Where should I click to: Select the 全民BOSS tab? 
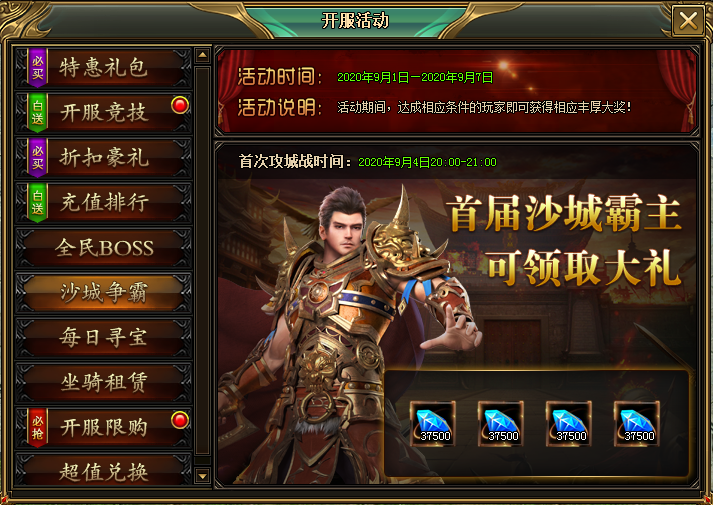(104, 247)
